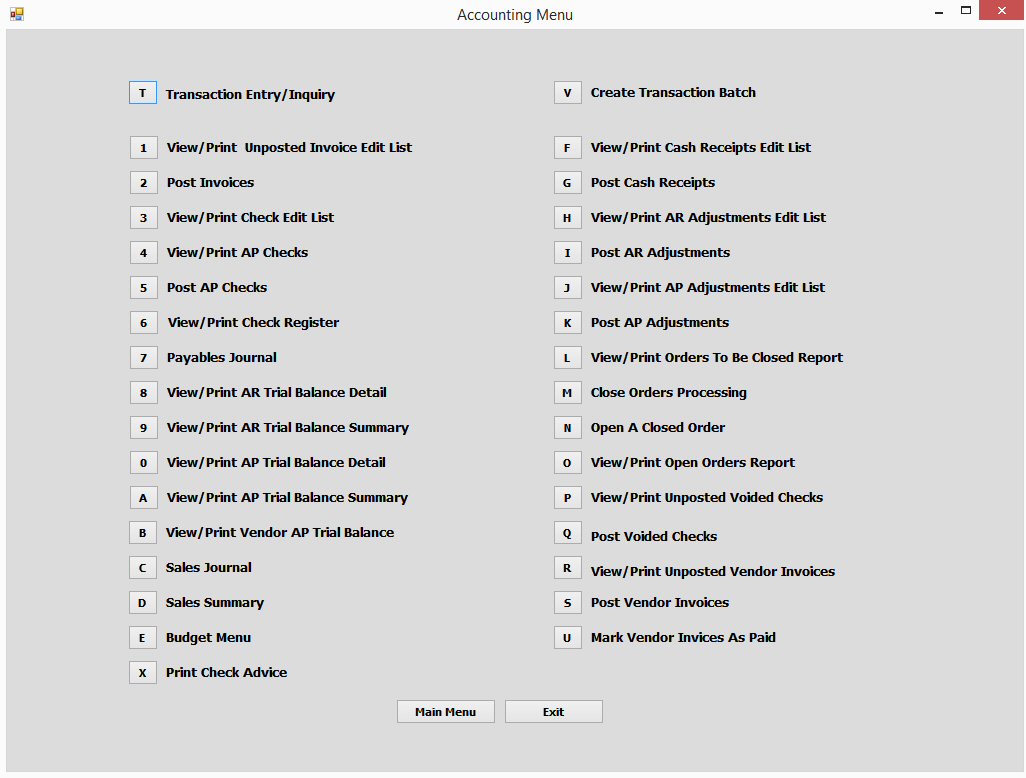Minimize the Accounting Menu window
Image resolution: width=1026 pixels, height=778 pixels.
(939, 12)
